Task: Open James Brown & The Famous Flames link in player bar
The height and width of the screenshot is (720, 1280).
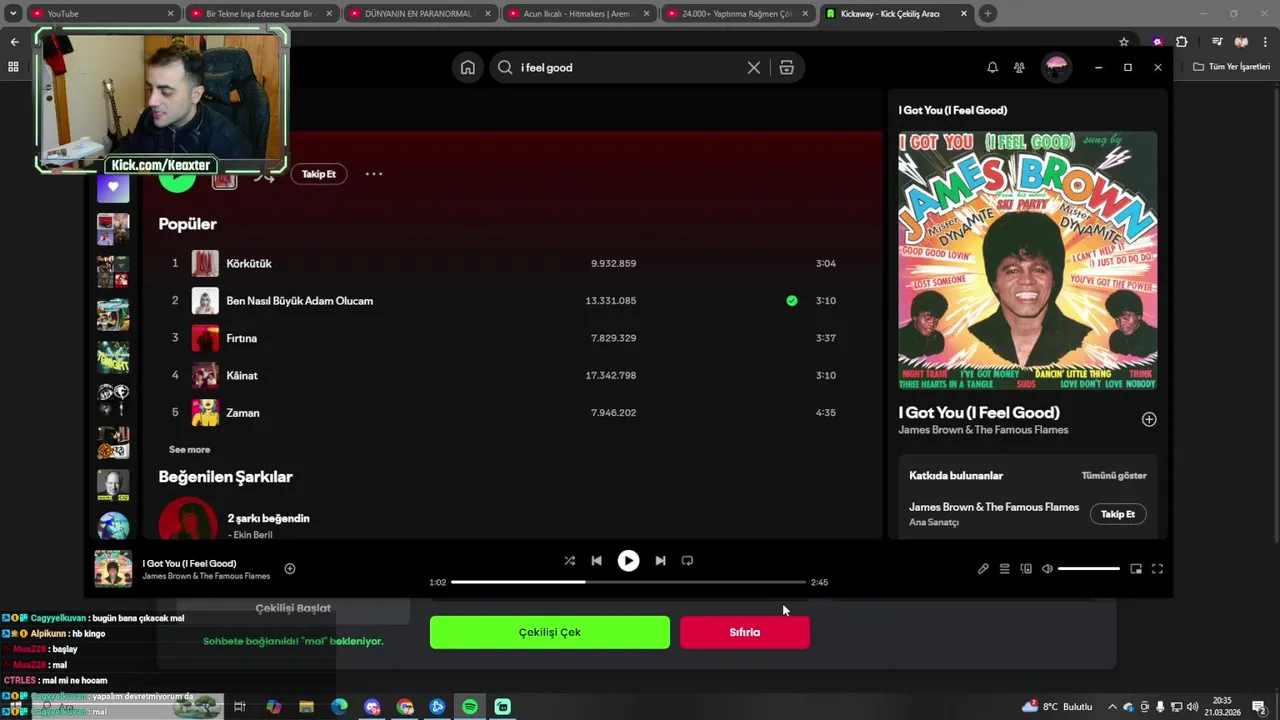Action: 206,577
